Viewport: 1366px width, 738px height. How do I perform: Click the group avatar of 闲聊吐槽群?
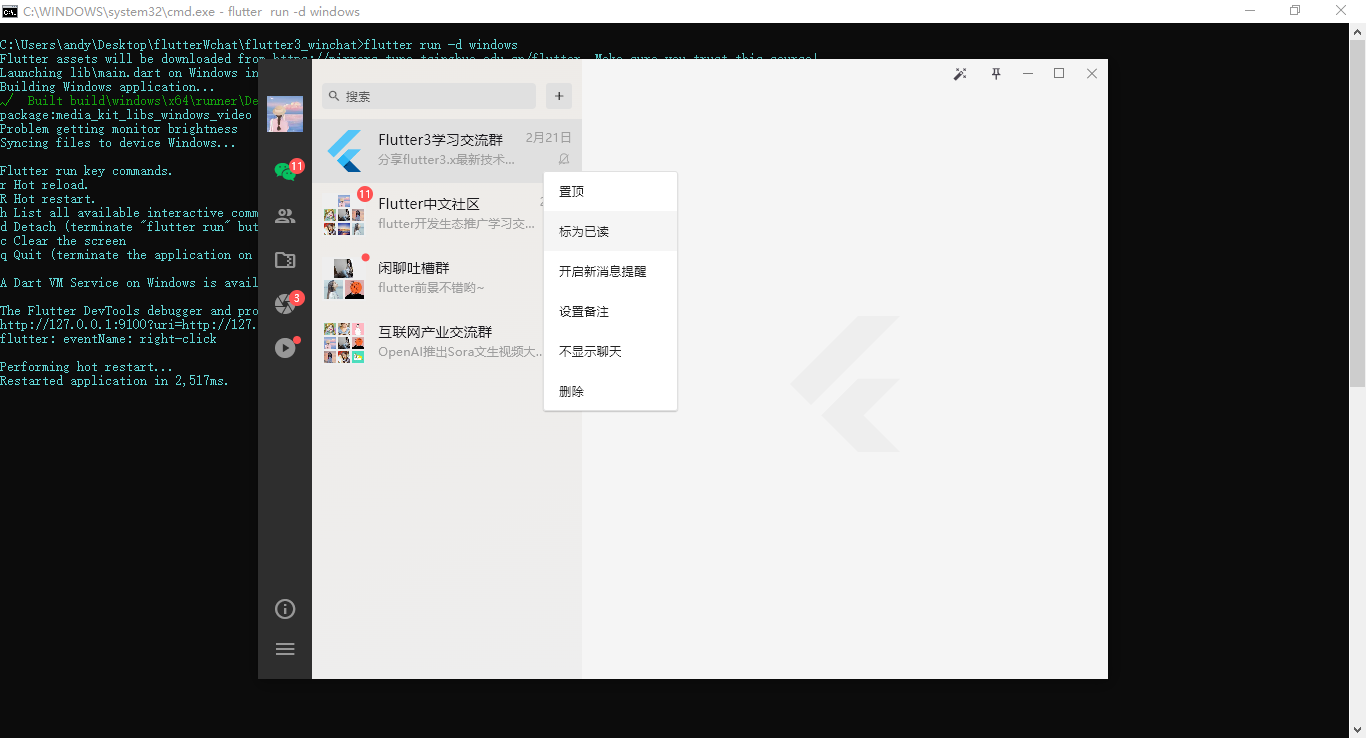pyautogui.click(x=344, y=279)
